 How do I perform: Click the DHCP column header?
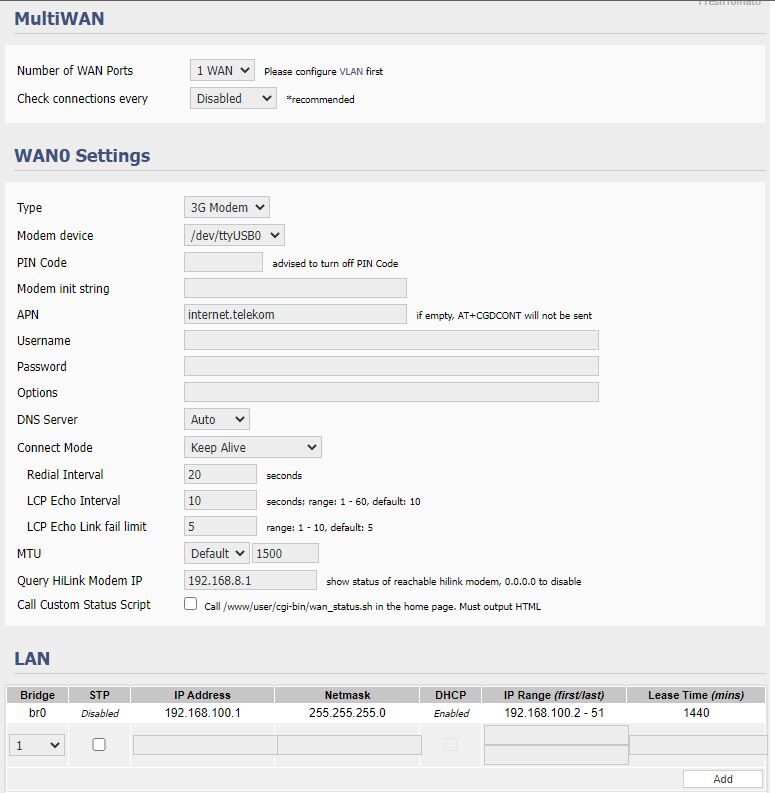[x=451, y=695]
